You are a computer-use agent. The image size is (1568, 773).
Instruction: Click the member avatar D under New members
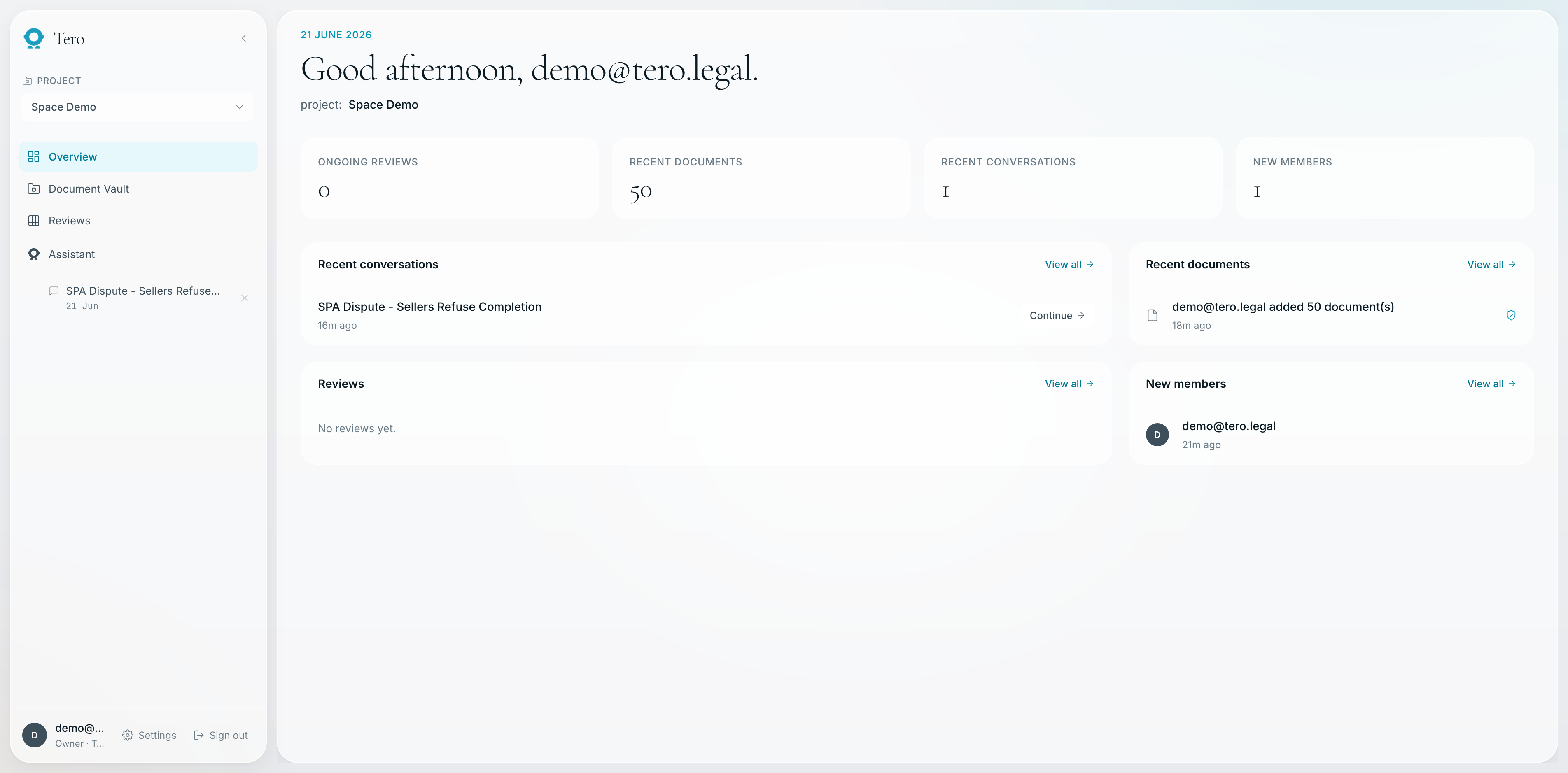pyautogui.click(x=1157, y=435)
